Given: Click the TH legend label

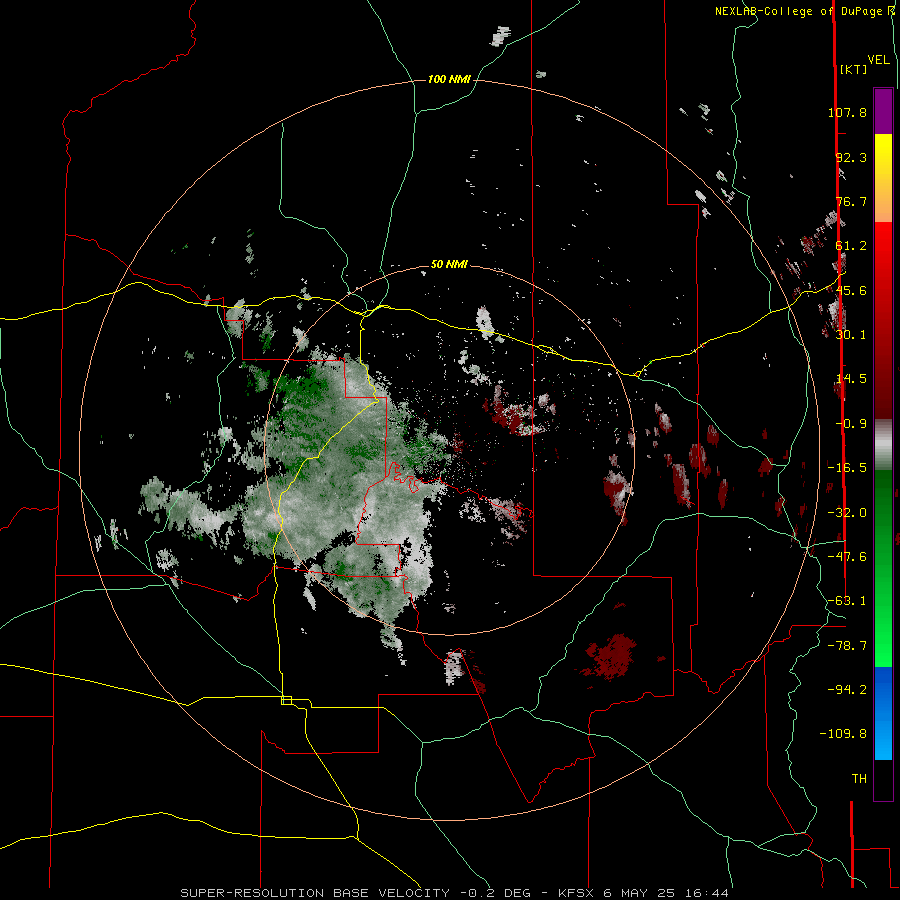Looking at the screenshot, I should (x=859, y=779).
